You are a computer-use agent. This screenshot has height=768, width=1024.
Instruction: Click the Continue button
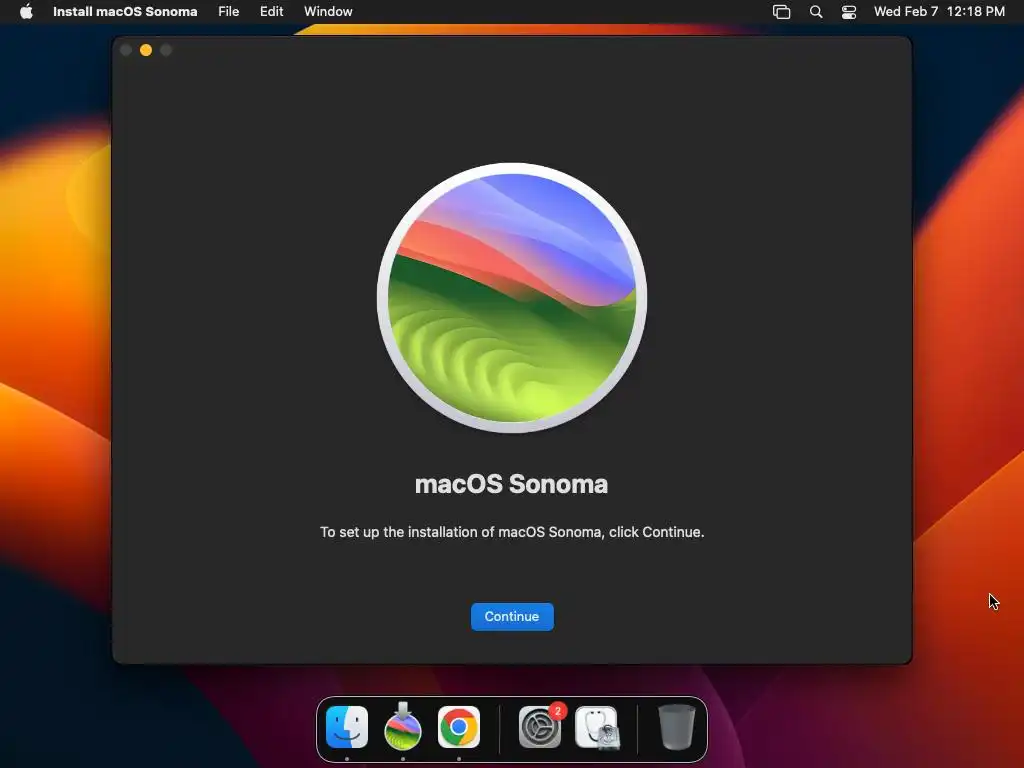click(x=512, y=616)
